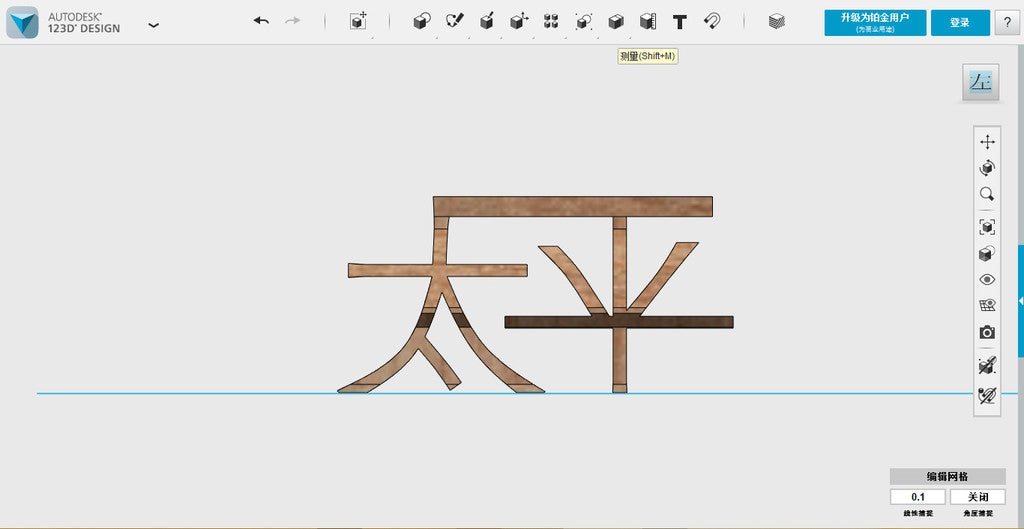Open the Primitives shapes tool
Screen dimensions: 1024x529
(422, 22)
